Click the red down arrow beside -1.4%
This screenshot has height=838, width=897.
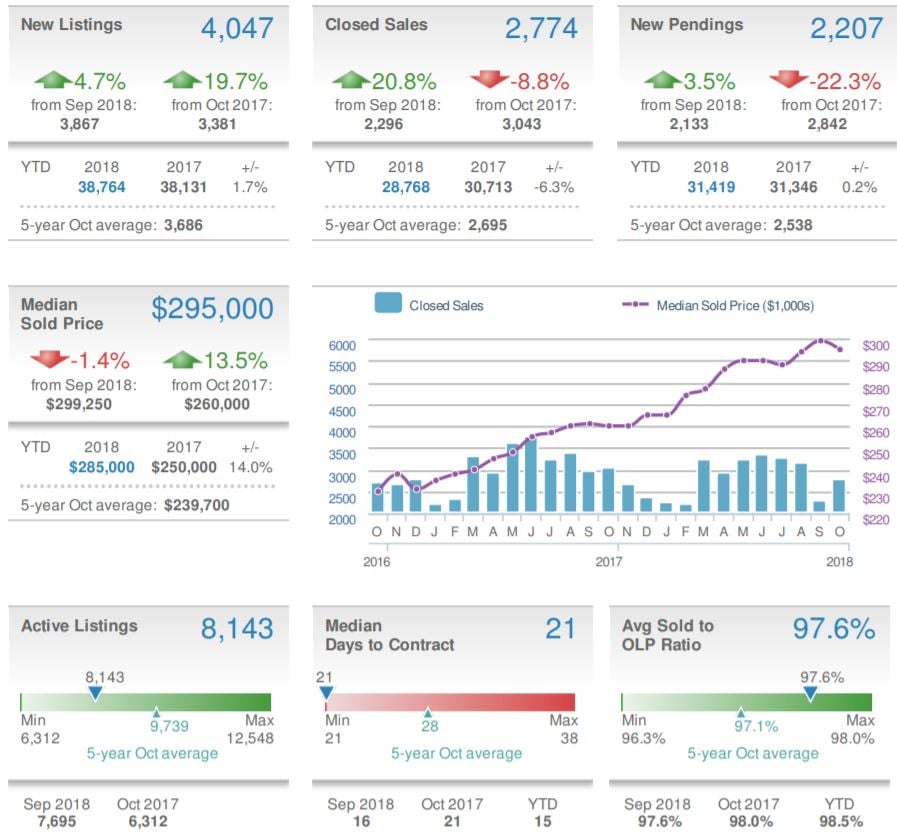[49, 360]
